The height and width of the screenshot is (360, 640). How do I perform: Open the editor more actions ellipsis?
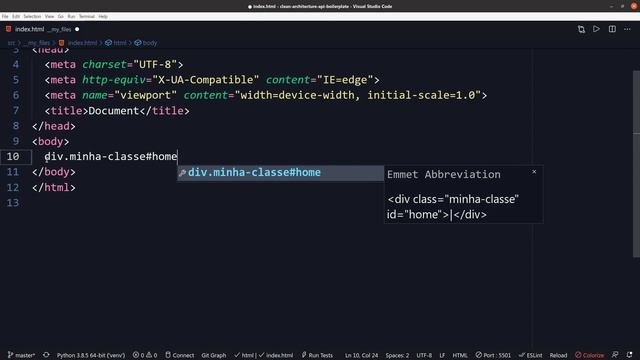pyautogui.click(x=627, y=29)
